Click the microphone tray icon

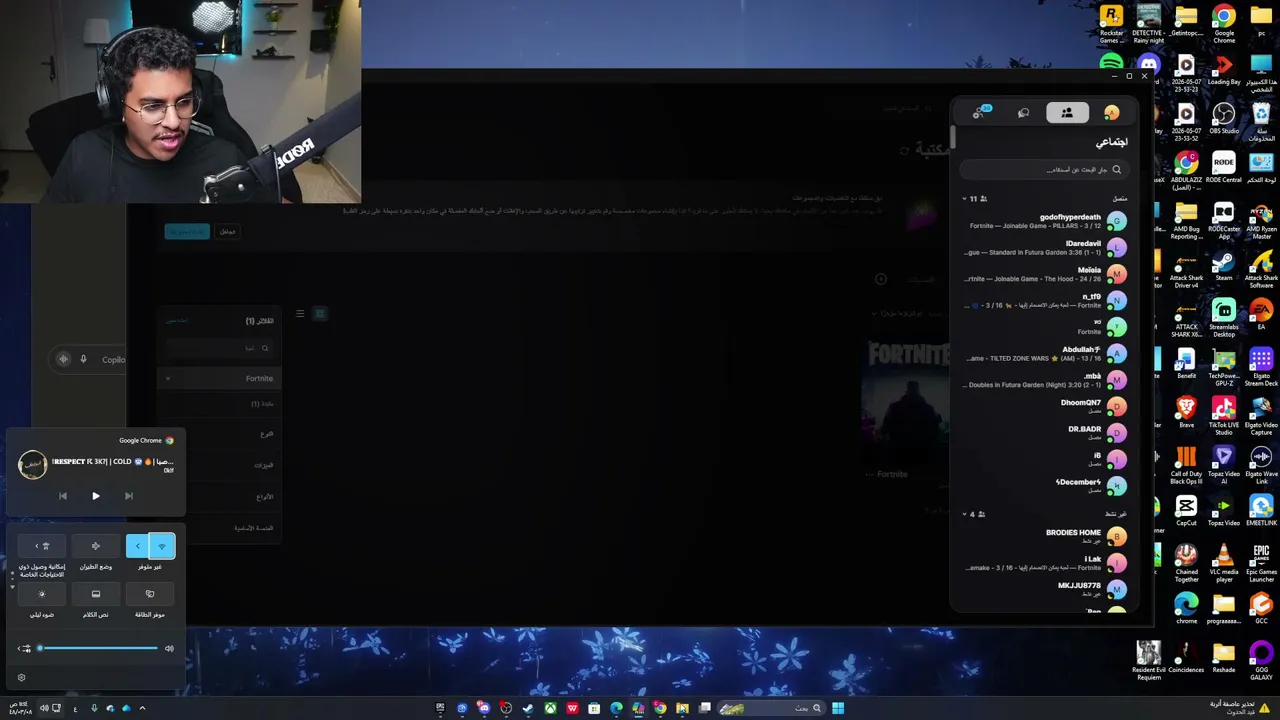pos(94,708)
